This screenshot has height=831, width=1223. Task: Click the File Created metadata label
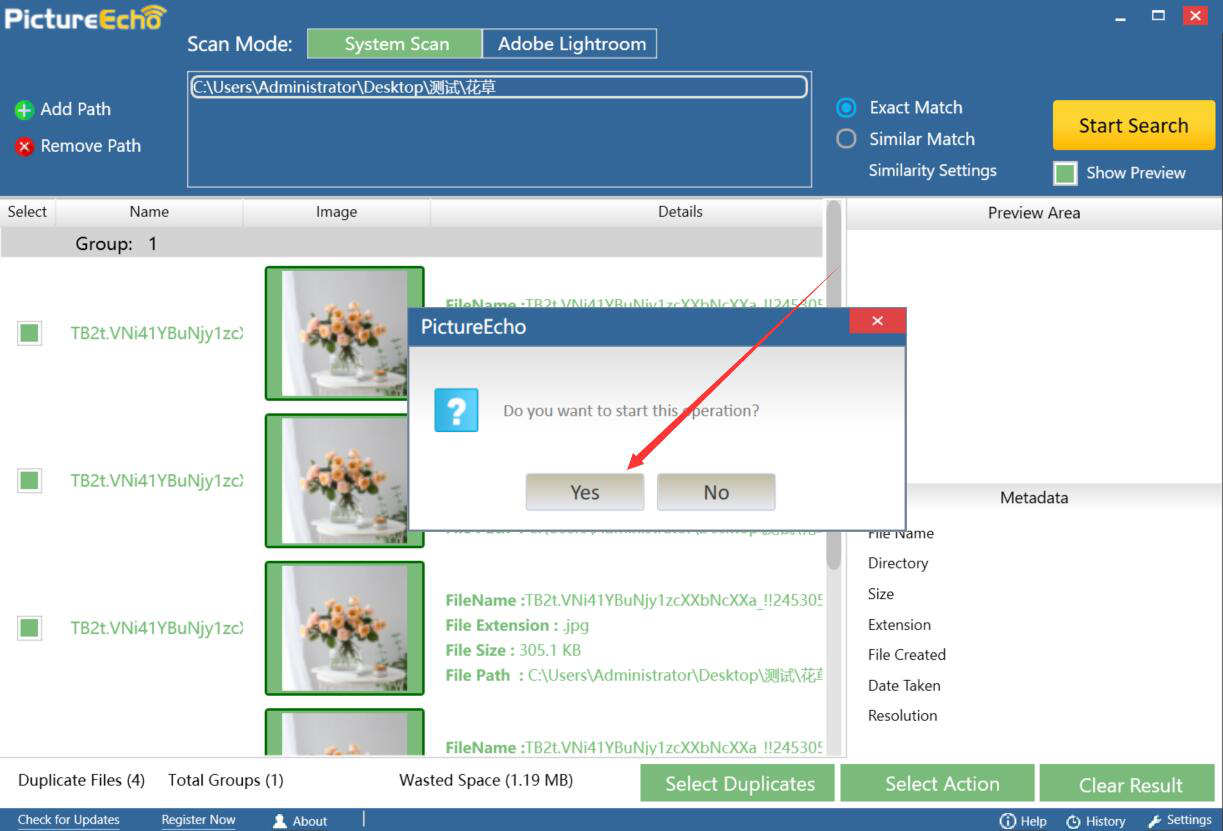point(907,654)
